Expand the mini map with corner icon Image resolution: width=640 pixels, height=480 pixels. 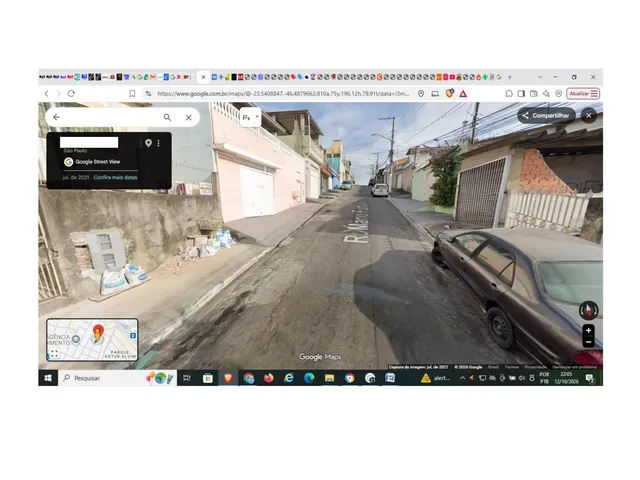tap(54, 353)
